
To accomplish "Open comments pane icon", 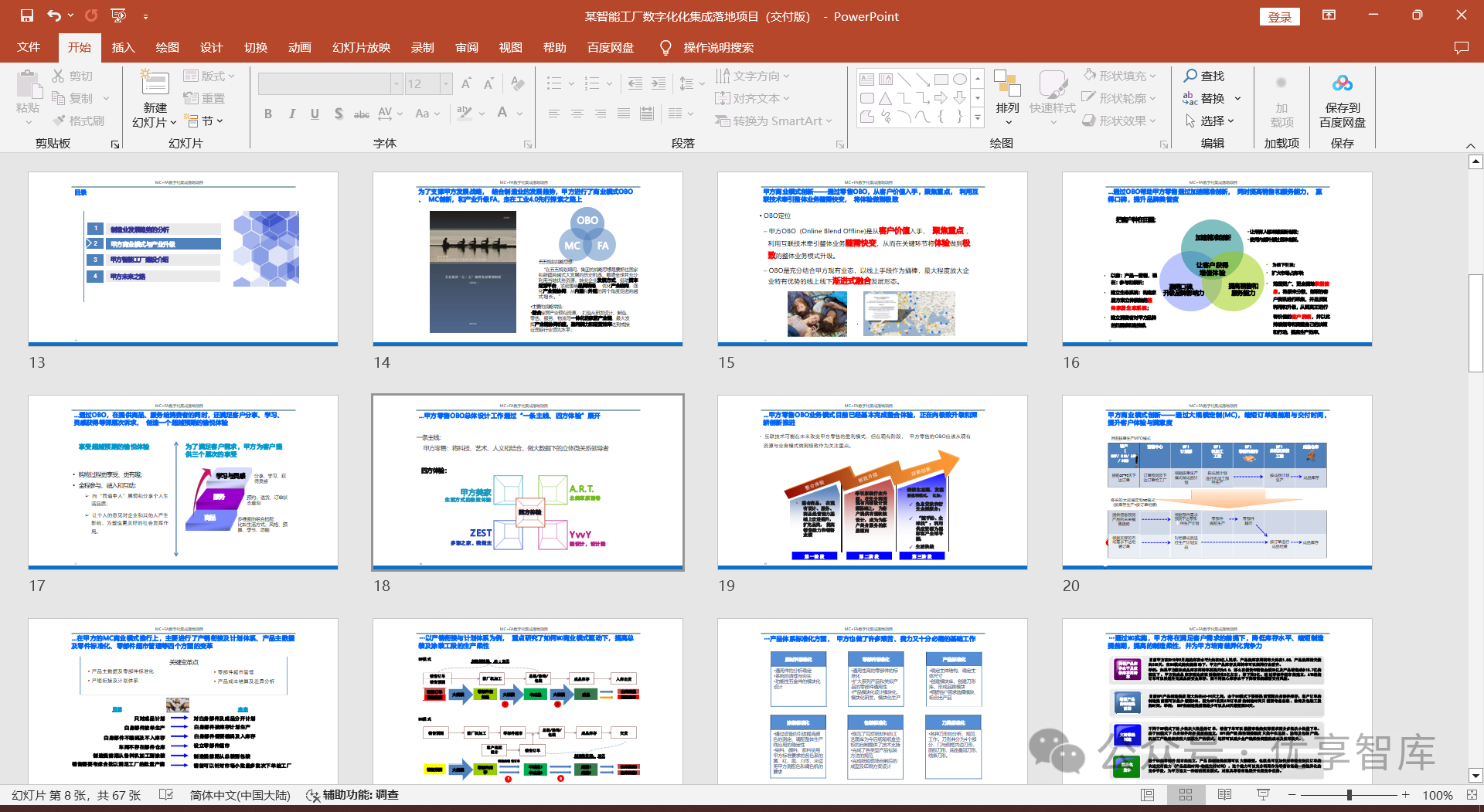I will coord(1461,48).
